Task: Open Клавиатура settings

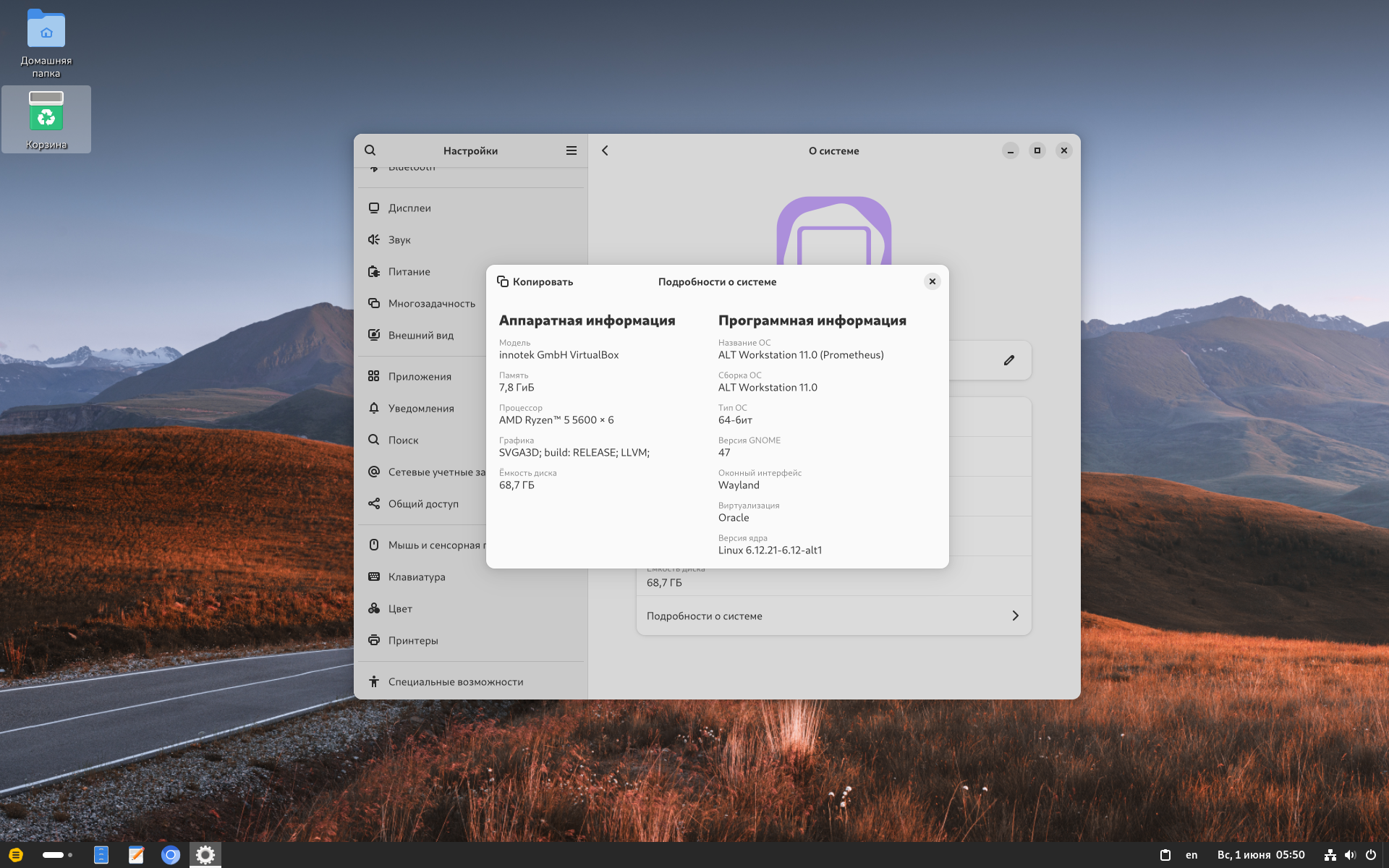Action: click(x=417, y=577)
